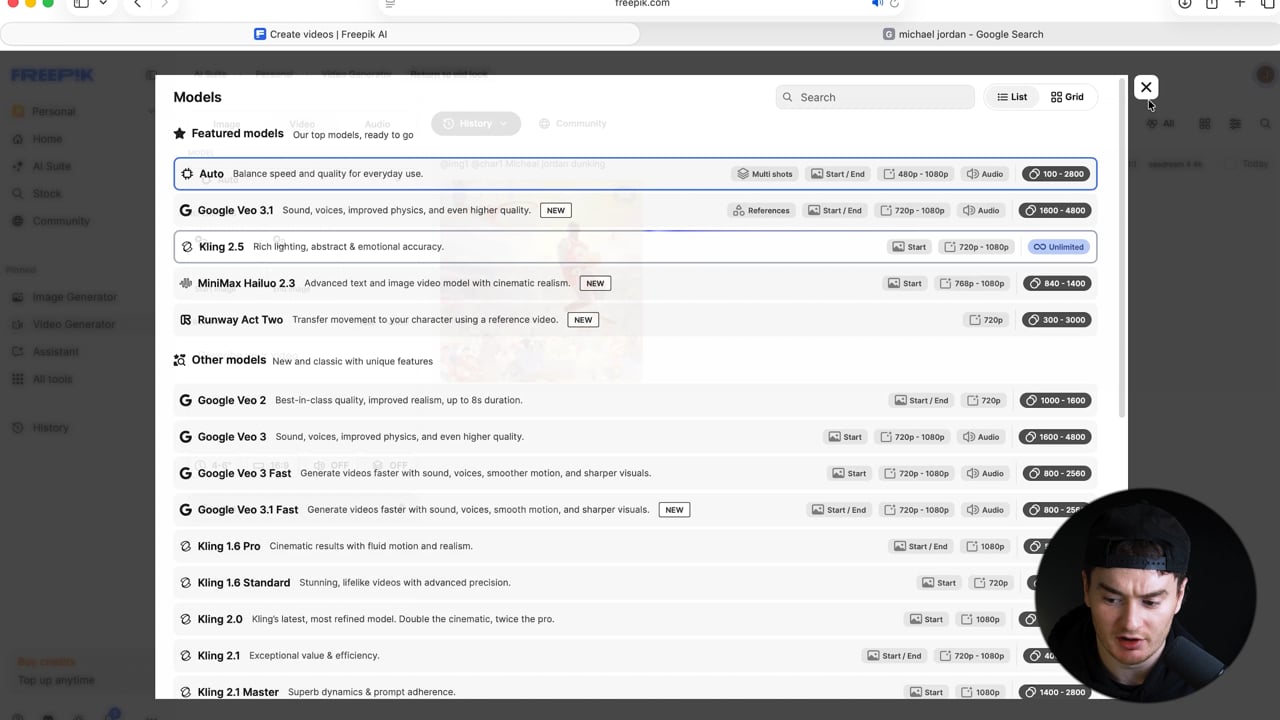This screenshot has height=720, width=1280.
Task: Click Audio tag on Auto row
Action: [x=985, y=174]
